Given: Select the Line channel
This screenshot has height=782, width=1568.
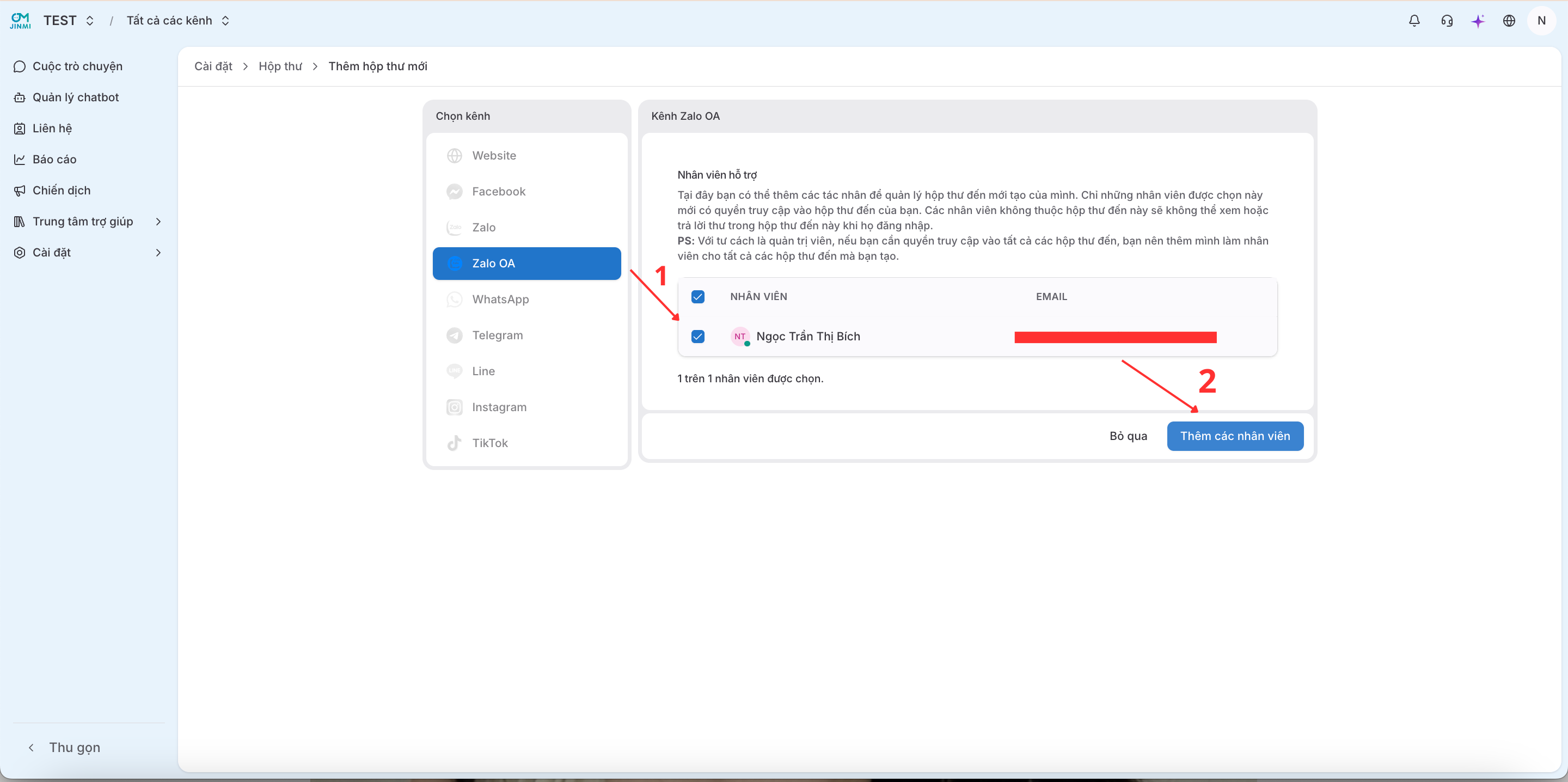Looking at the screenshot, I should pos(526,371).
